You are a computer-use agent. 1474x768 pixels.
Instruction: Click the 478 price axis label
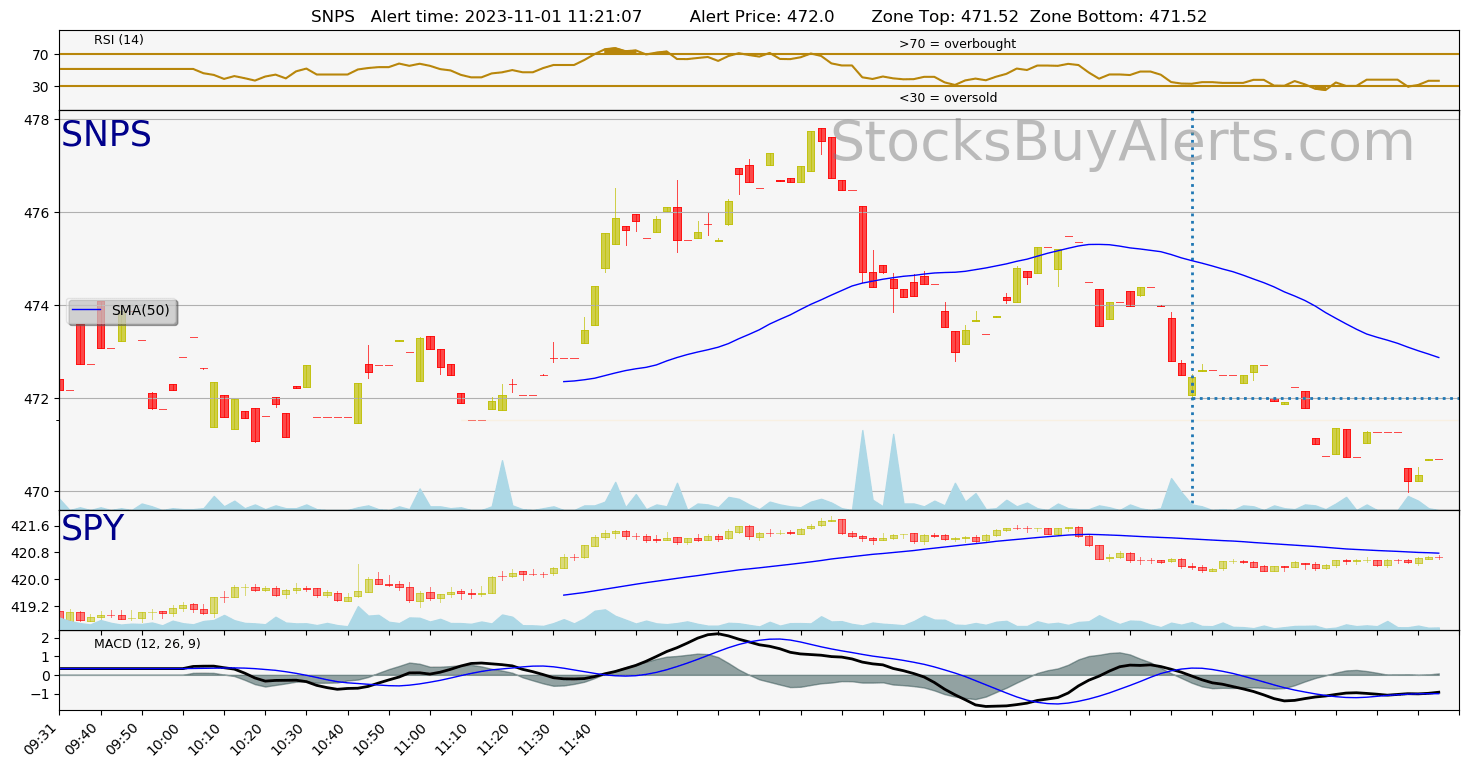[39, 120]
